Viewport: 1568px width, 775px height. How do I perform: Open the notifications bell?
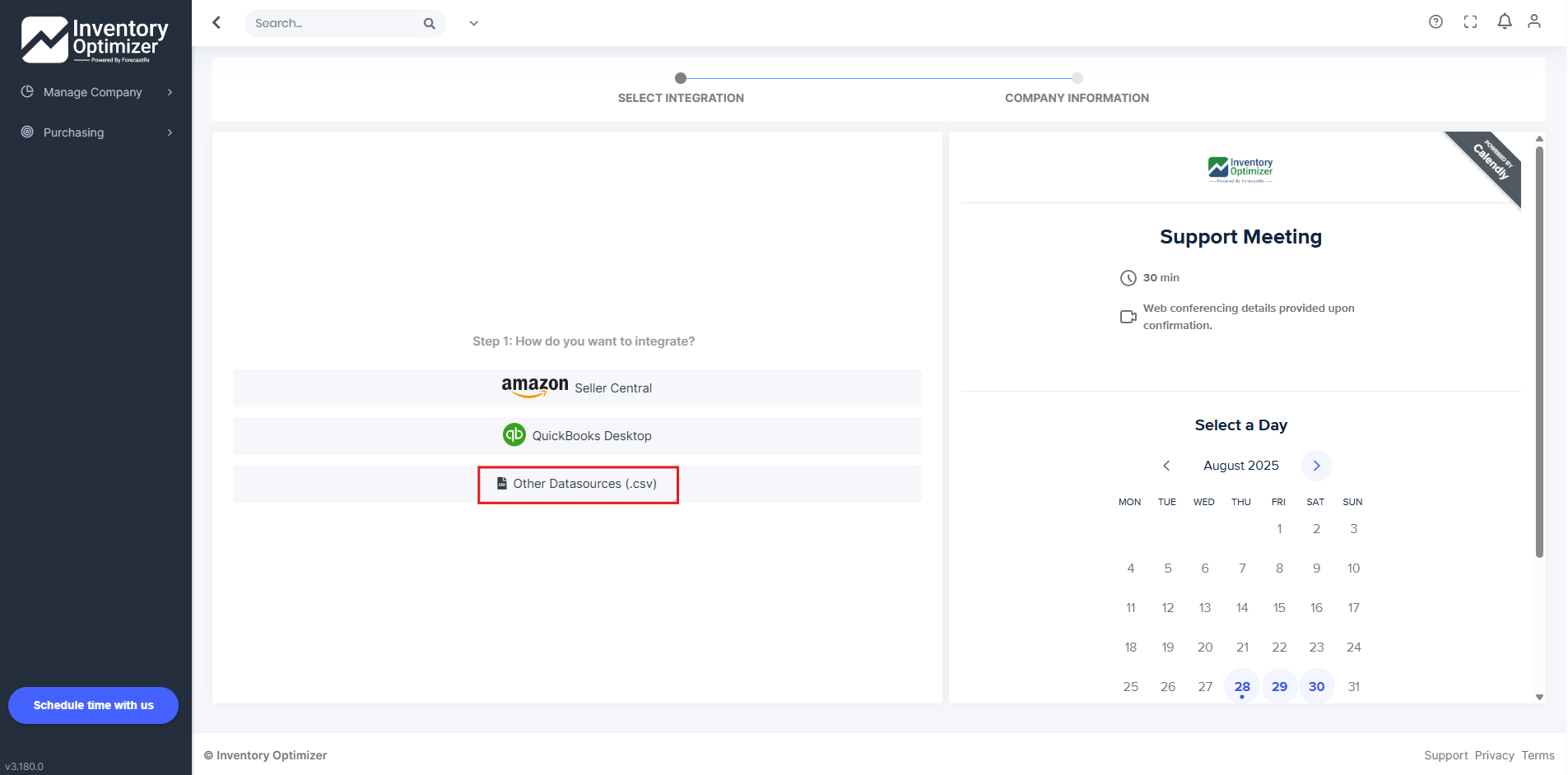tap(1505, 21)
